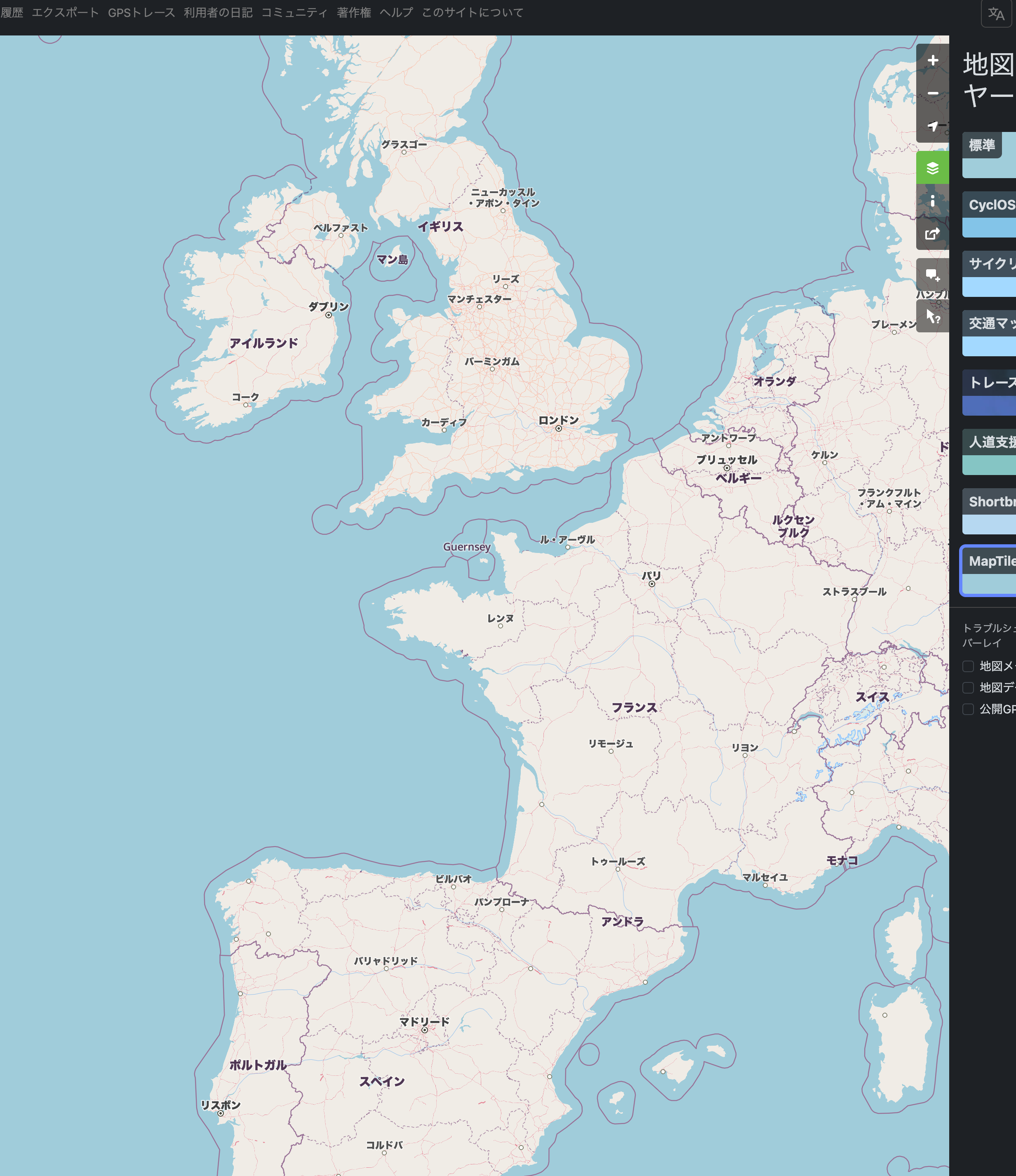Click the ベルファスト city label
The height and width of the screenshot is (1176, 1016).
[341, 228]
